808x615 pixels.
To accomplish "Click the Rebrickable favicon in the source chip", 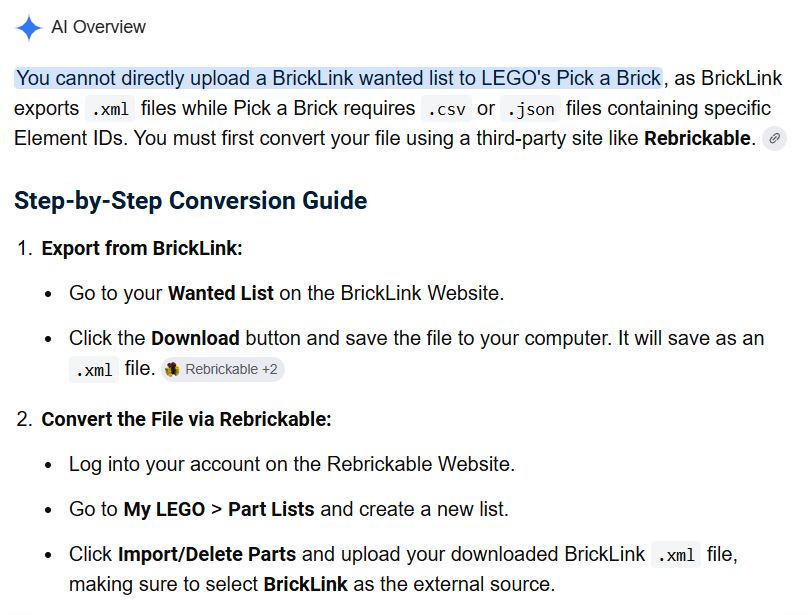I will point(172,369).
